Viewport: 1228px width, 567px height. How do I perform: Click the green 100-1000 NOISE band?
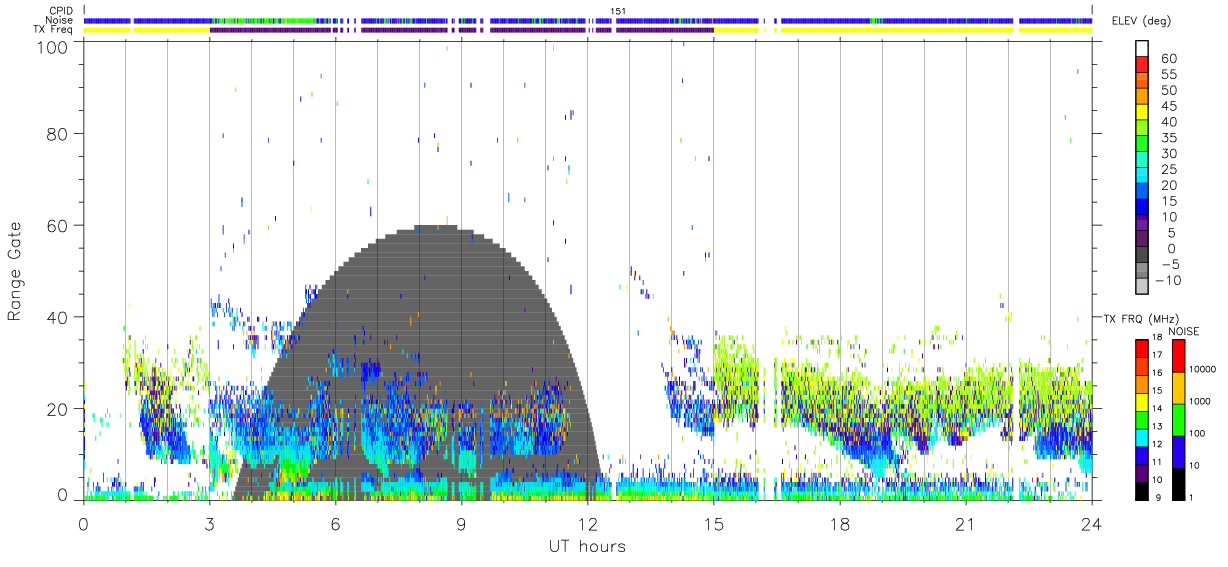click(x=1177, y=418)
